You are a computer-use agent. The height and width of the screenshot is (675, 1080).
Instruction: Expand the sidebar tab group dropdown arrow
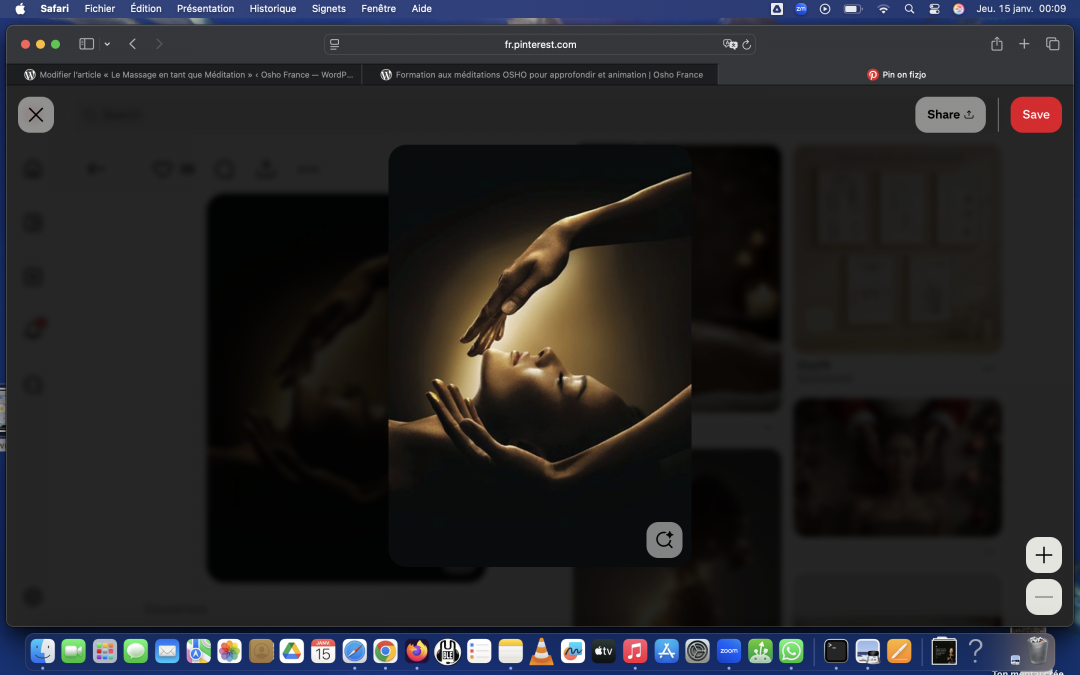(107, 44)
